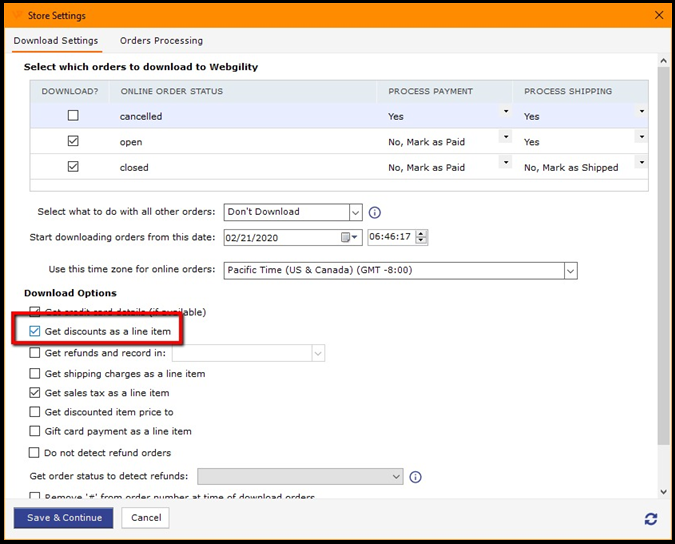Enable Get shipping charges as a line item
Image resolution: width=675 pixels, height=544 pixels.
(x=36, y=374)
